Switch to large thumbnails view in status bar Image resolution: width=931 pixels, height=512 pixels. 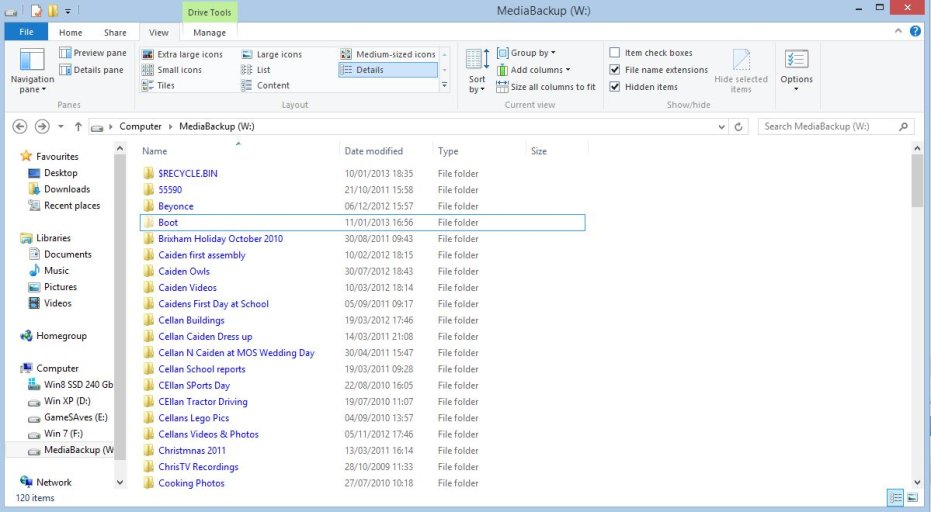pyautogui.click(x=913, y=498)
